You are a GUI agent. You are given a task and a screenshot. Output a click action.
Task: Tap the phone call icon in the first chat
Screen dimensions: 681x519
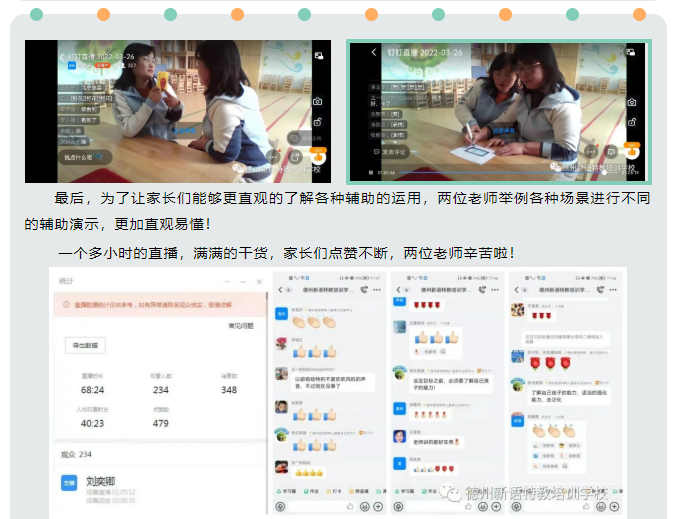(364, 290)
